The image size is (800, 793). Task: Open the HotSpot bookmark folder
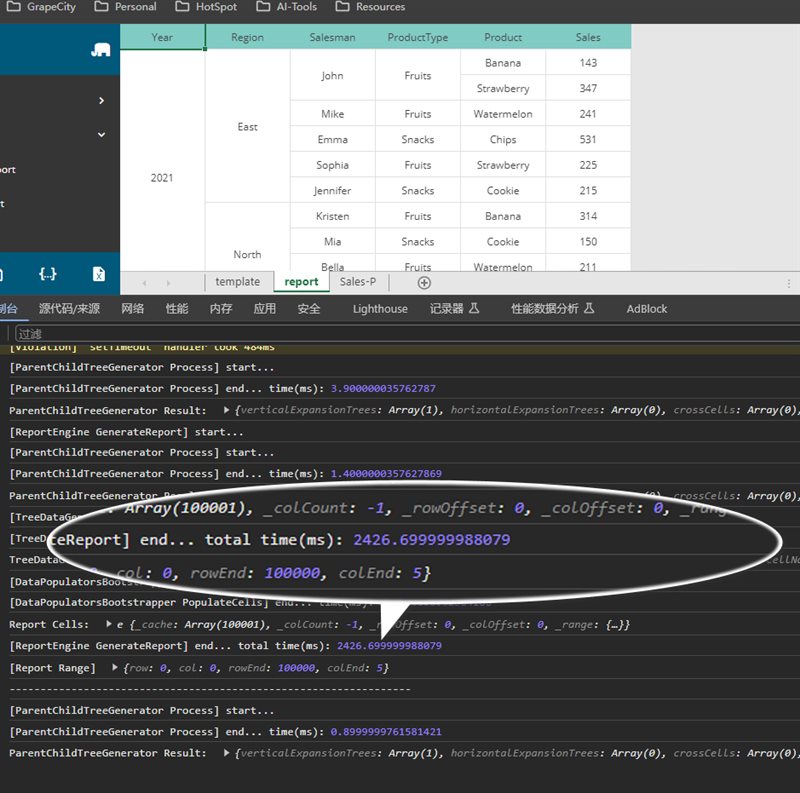[x=206, y=7]
